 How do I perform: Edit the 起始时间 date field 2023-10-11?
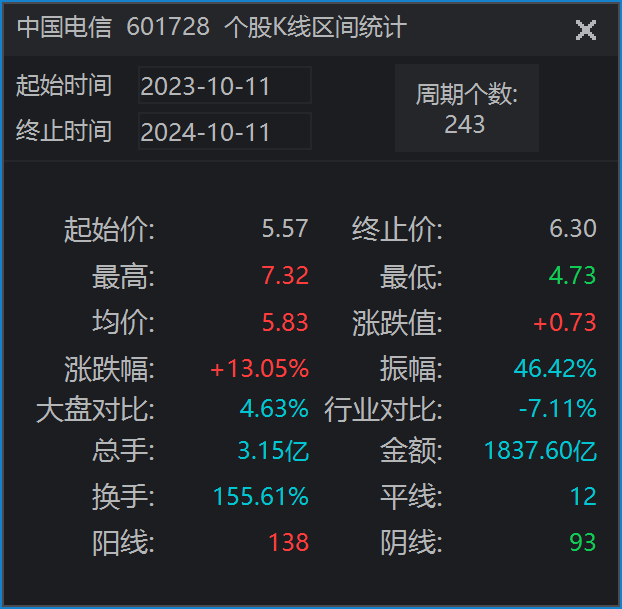click(225, 85)
